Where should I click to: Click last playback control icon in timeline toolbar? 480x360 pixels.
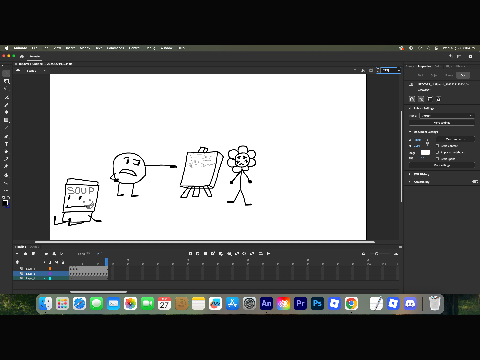[x=268, y=254]
